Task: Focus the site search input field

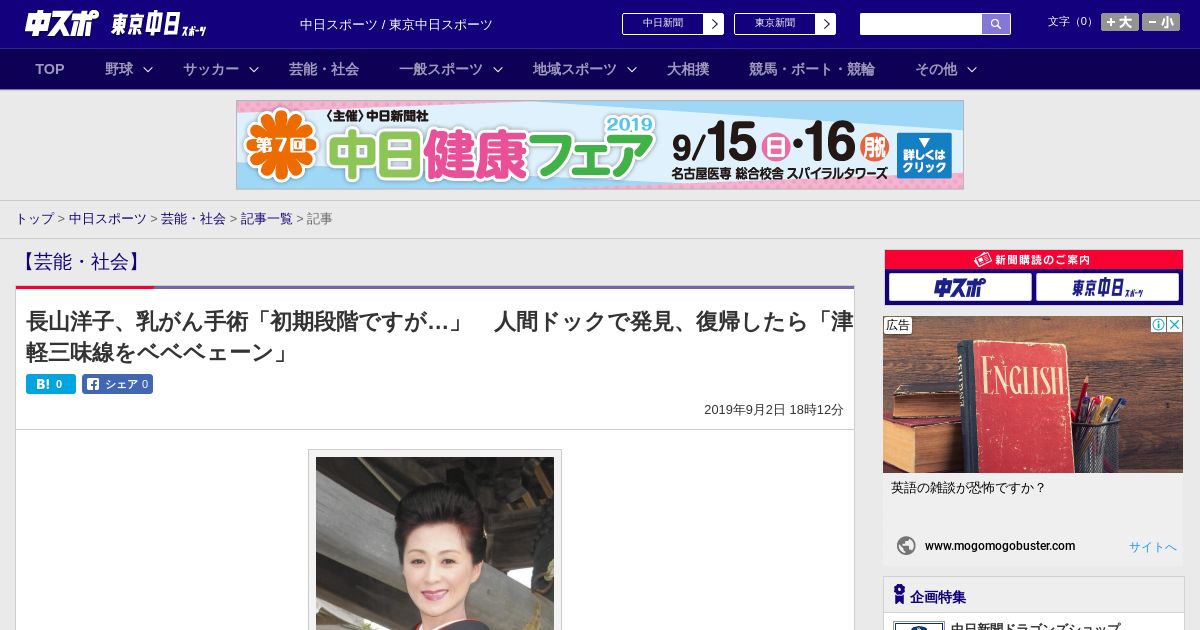Action: 921,24
